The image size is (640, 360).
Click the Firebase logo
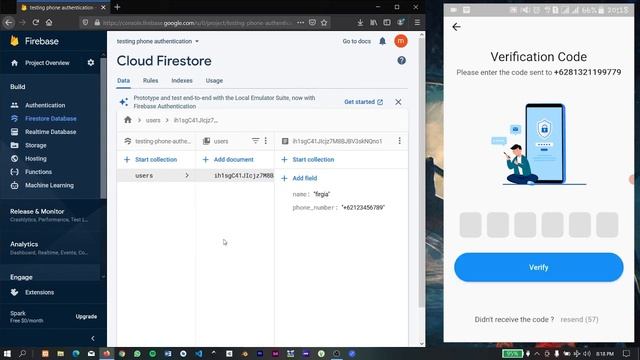(x=34, y=41)
